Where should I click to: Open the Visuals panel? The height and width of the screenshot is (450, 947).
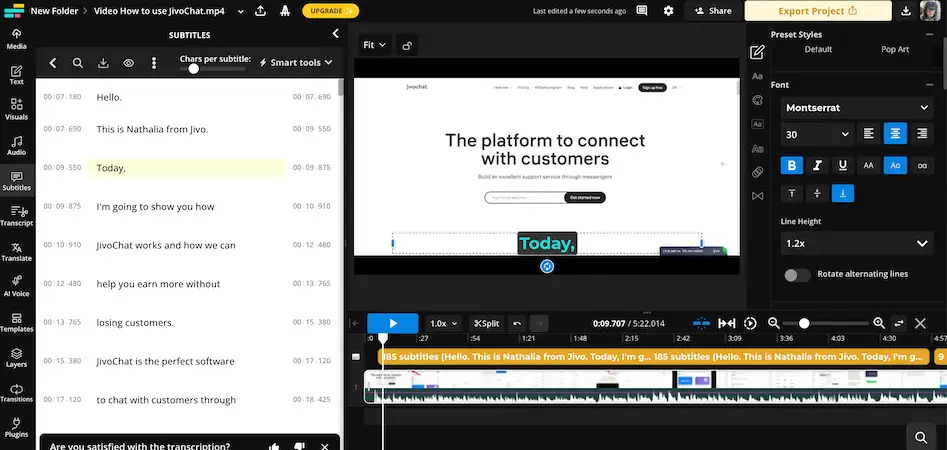coord(16,110)
